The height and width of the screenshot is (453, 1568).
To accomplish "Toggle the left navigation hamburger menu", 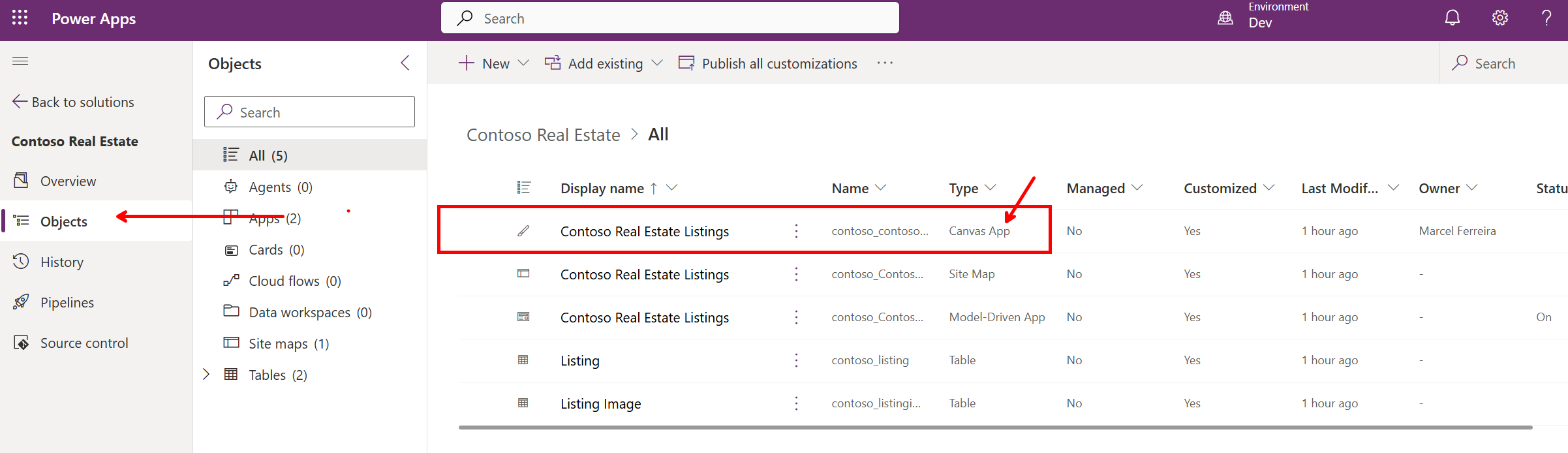I will pos(20,61).
